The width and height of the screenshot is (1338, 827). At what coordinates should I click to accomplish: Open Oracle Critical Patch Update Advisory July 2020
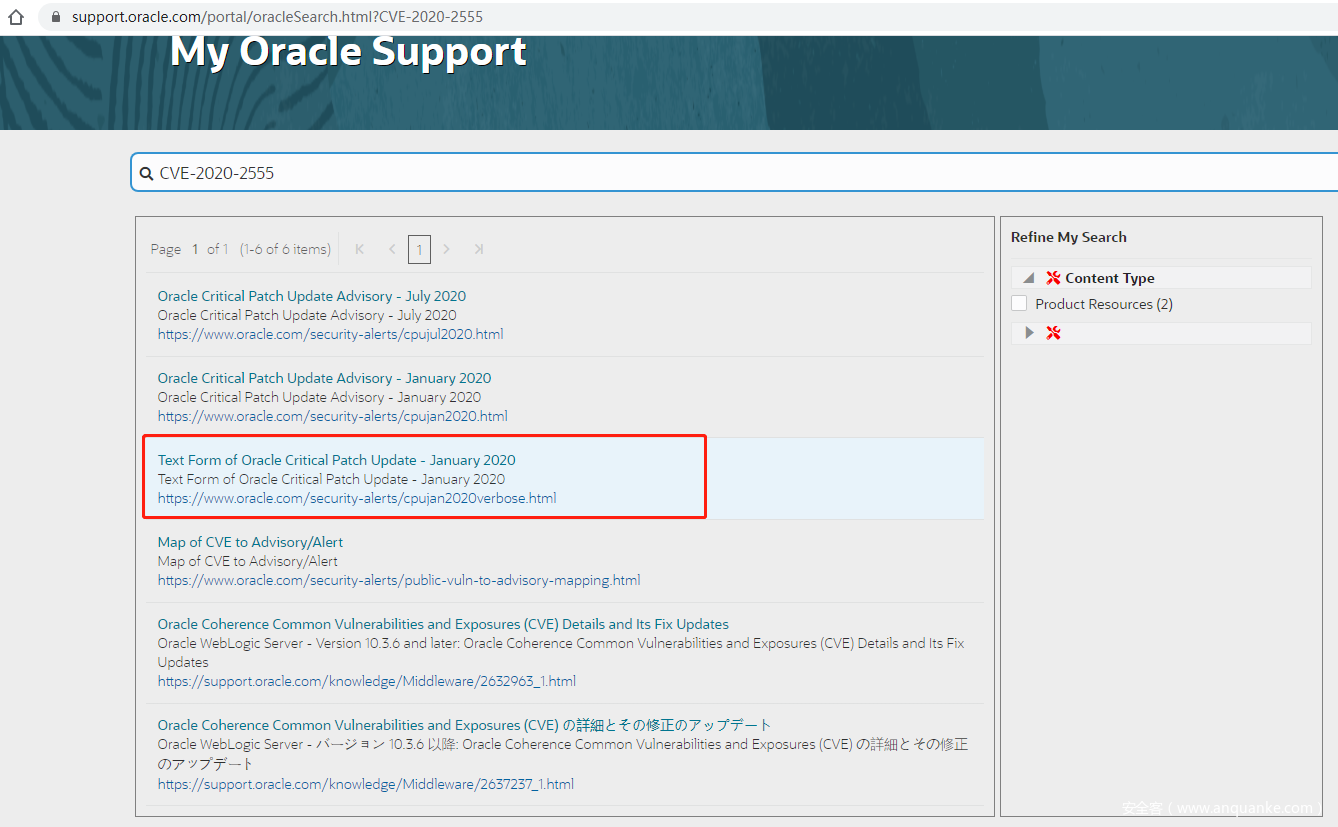pos(311,296)
